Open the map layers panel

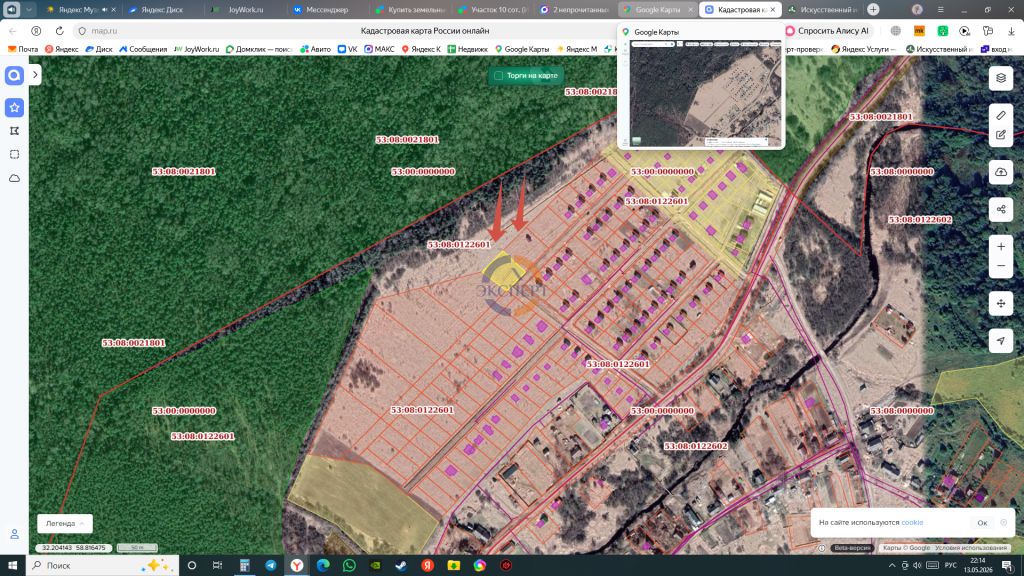click(x=1000, y=78)
